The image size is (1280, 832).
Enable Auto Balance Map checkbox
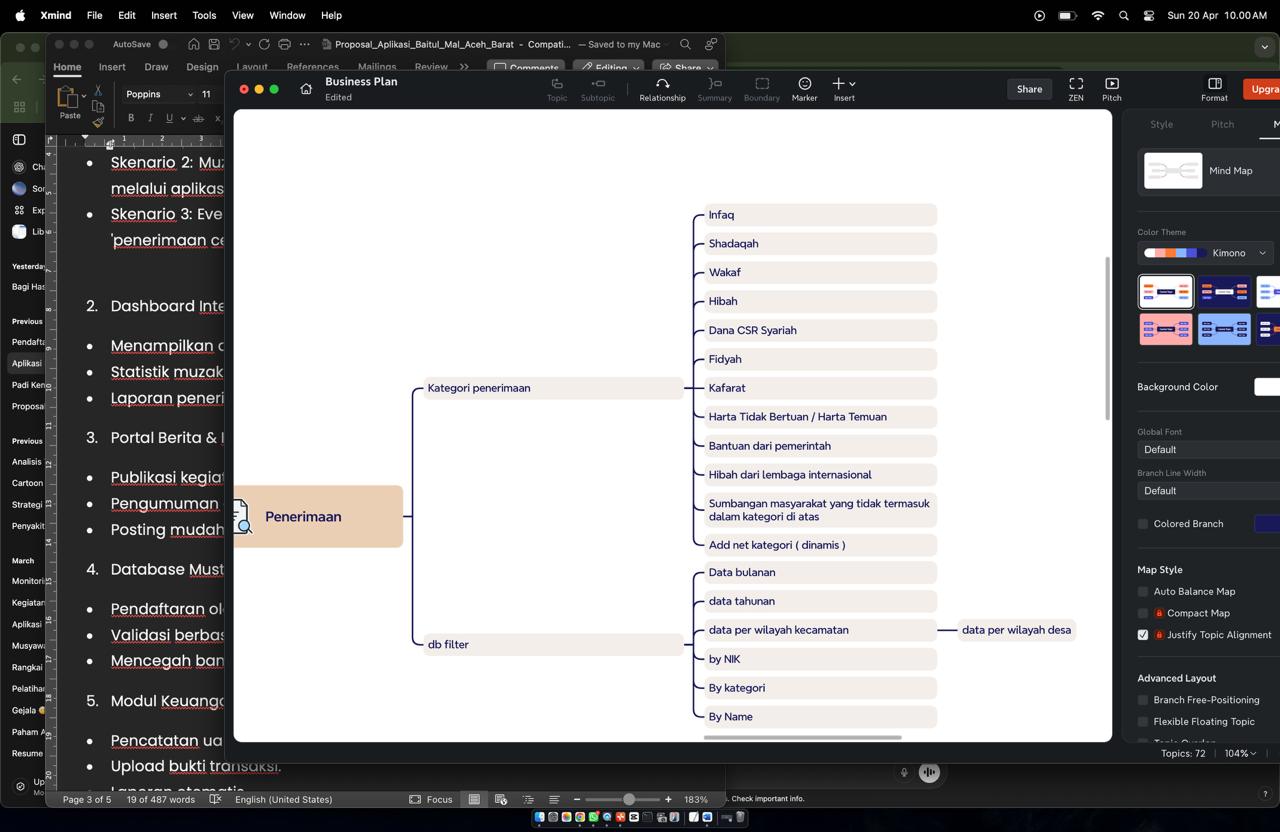(x=1143, y=592)
